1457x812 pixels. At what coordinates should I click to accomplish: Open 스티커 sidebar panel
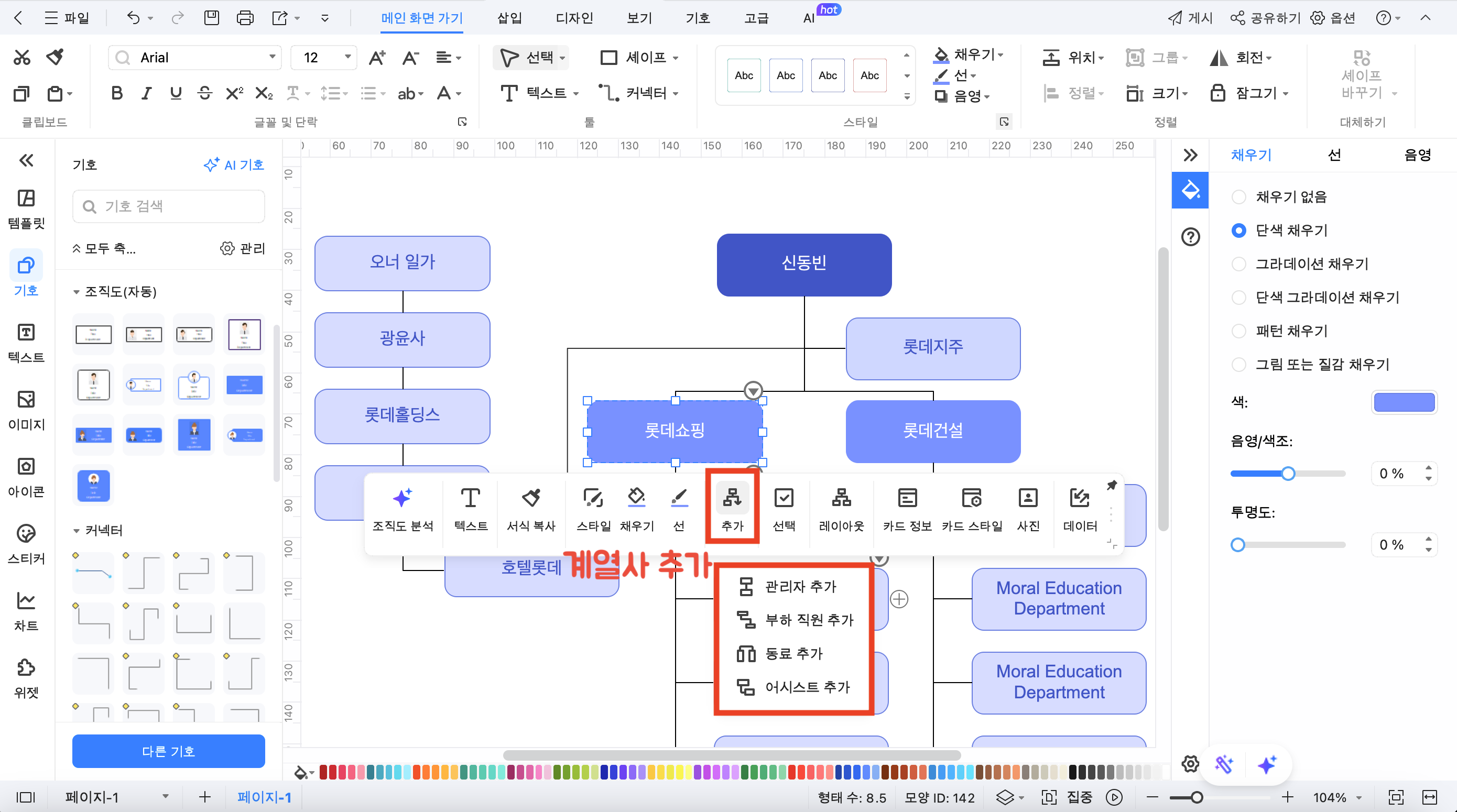(26, 544)
